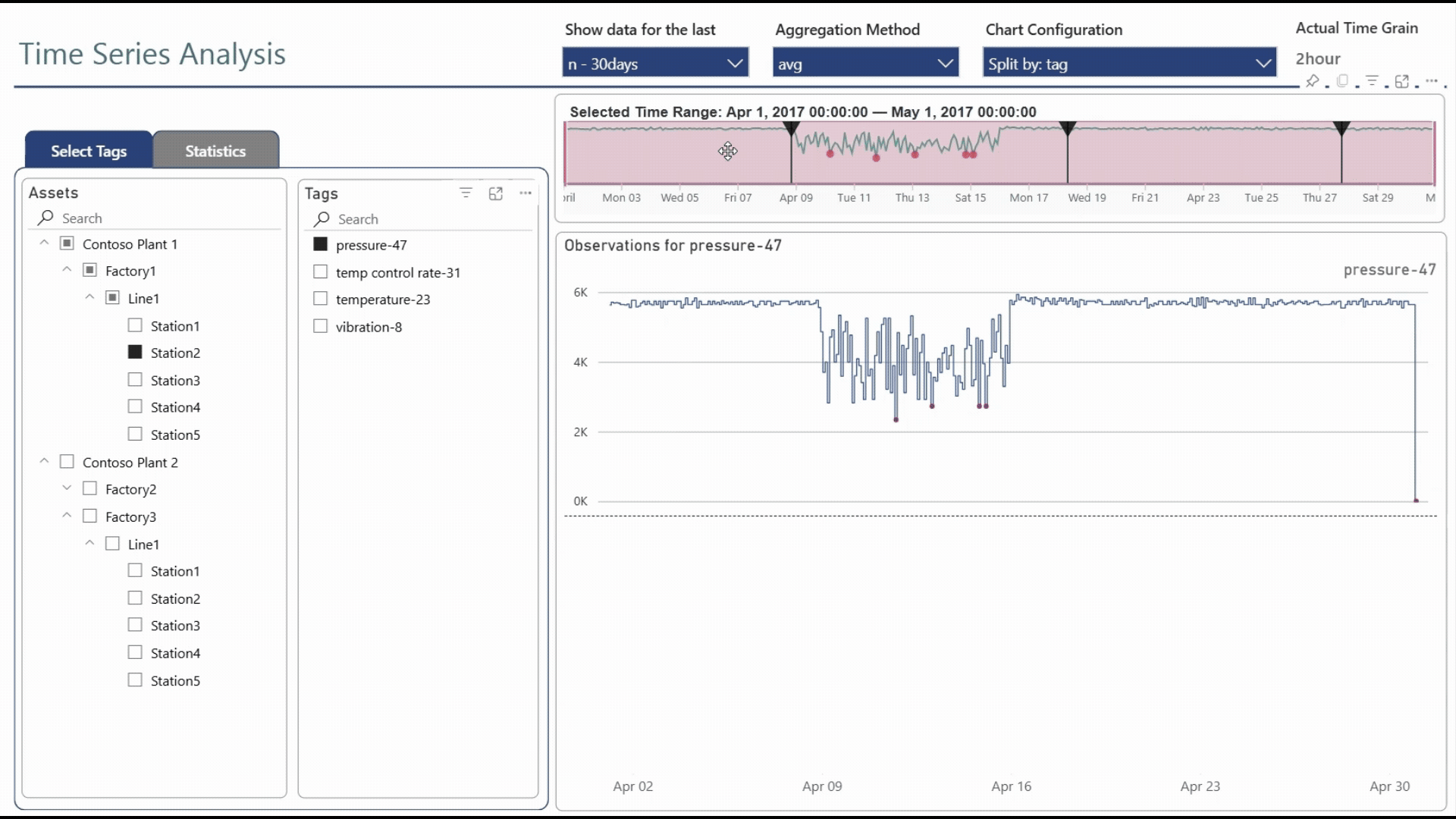1456x819 pixels.
Task: Copy the chart visual
Action: [x=1343, y=81]
